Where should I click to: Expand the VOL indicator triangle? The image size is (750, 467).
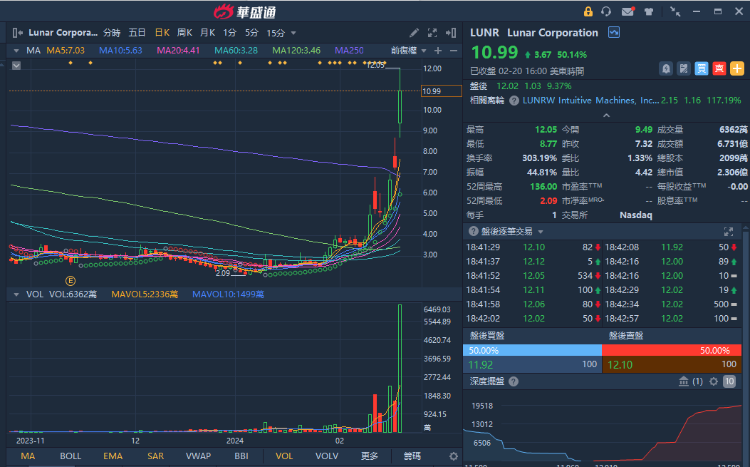pyautogui.click(x=16, y=294)
